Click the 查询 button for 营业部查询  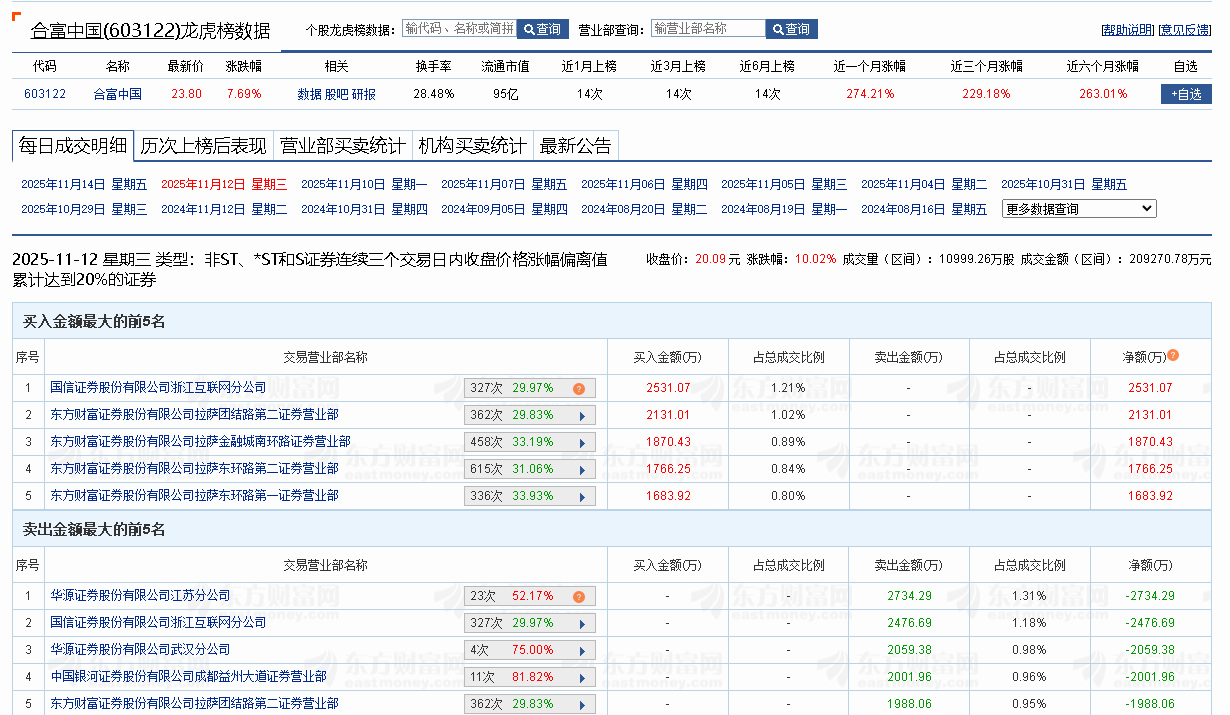(x=792, y=29)
